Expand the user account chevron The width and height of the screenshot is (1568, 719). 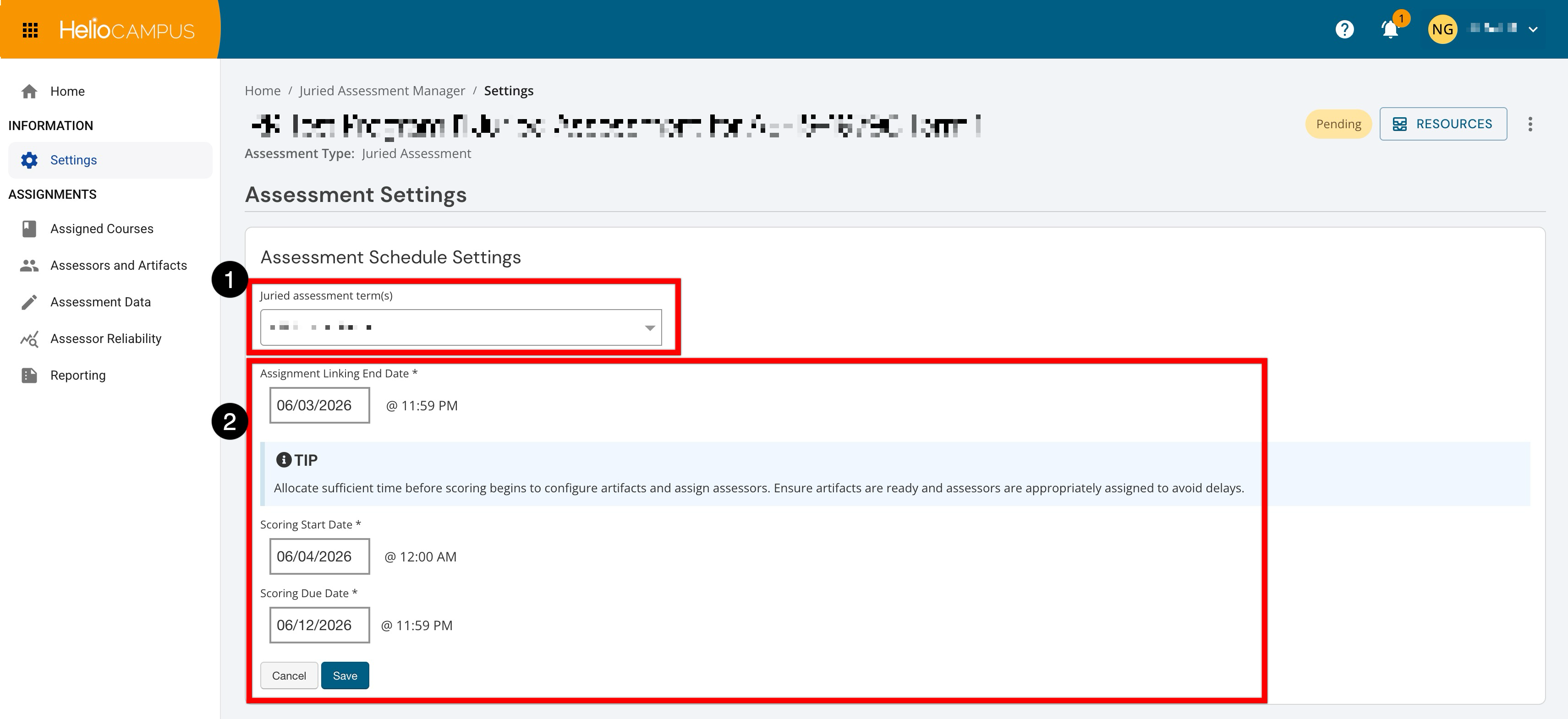1533,29
